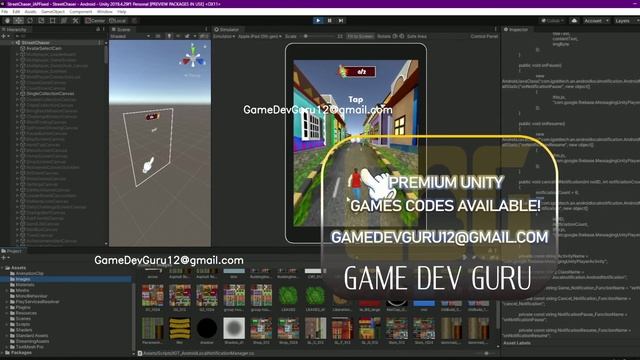Viewport: 640px width, 360px height.
Task: Select the Scale tool in toolbar
Action: coord(41,20)
